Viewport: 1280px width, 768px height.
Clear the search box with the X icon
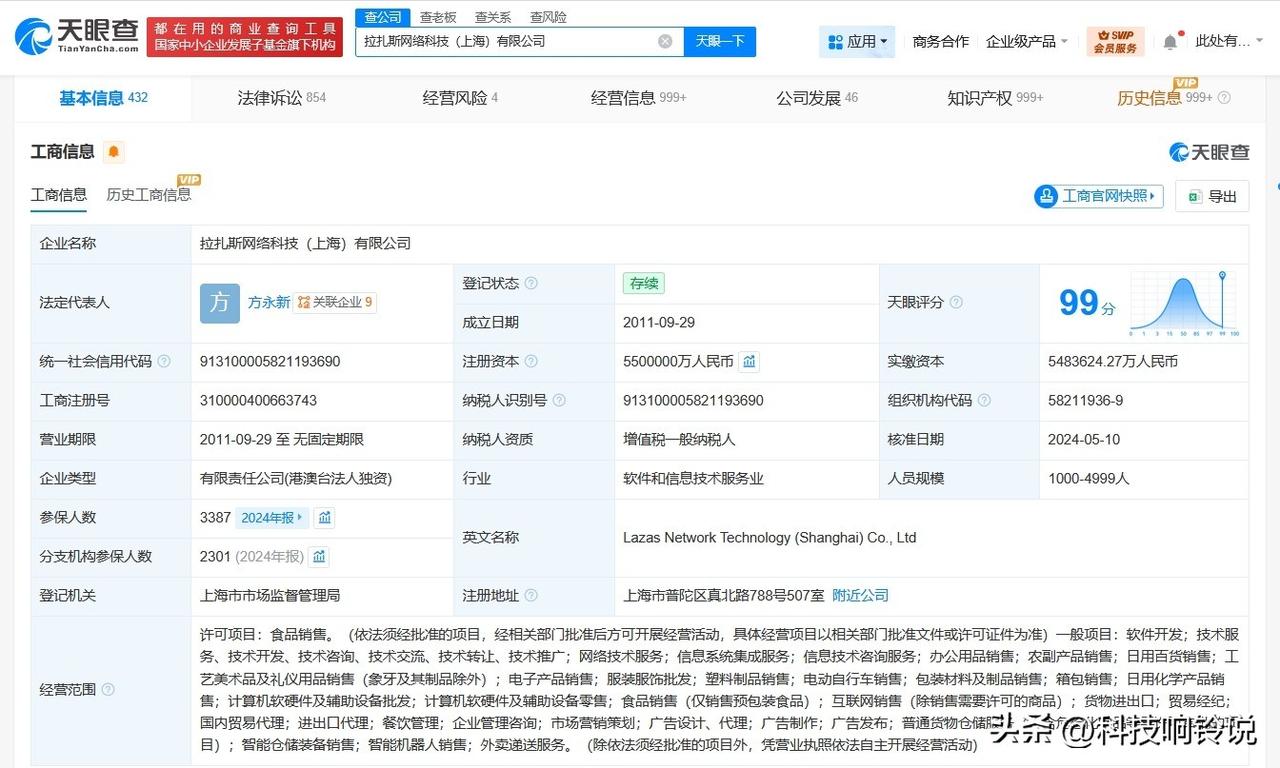(x=665, y=41)
